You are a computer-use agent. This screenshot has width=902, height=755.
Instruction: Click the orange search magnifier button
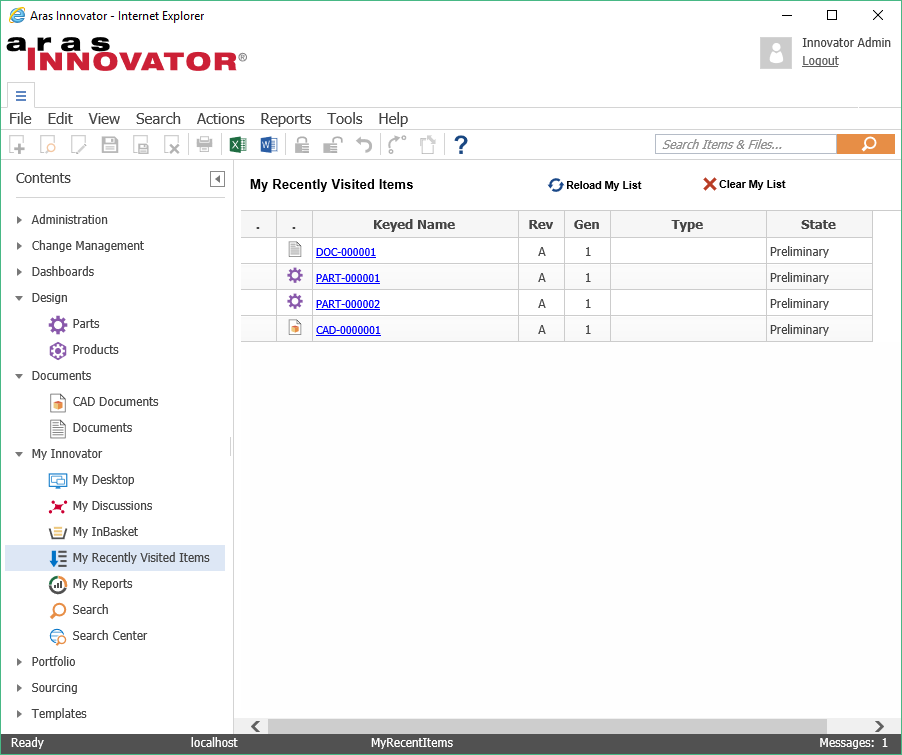point(866,144)
